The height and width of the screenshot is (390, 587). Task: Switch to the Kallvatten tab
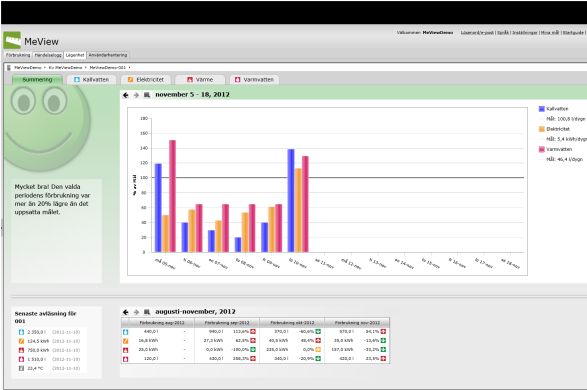(x=91, y=80)
